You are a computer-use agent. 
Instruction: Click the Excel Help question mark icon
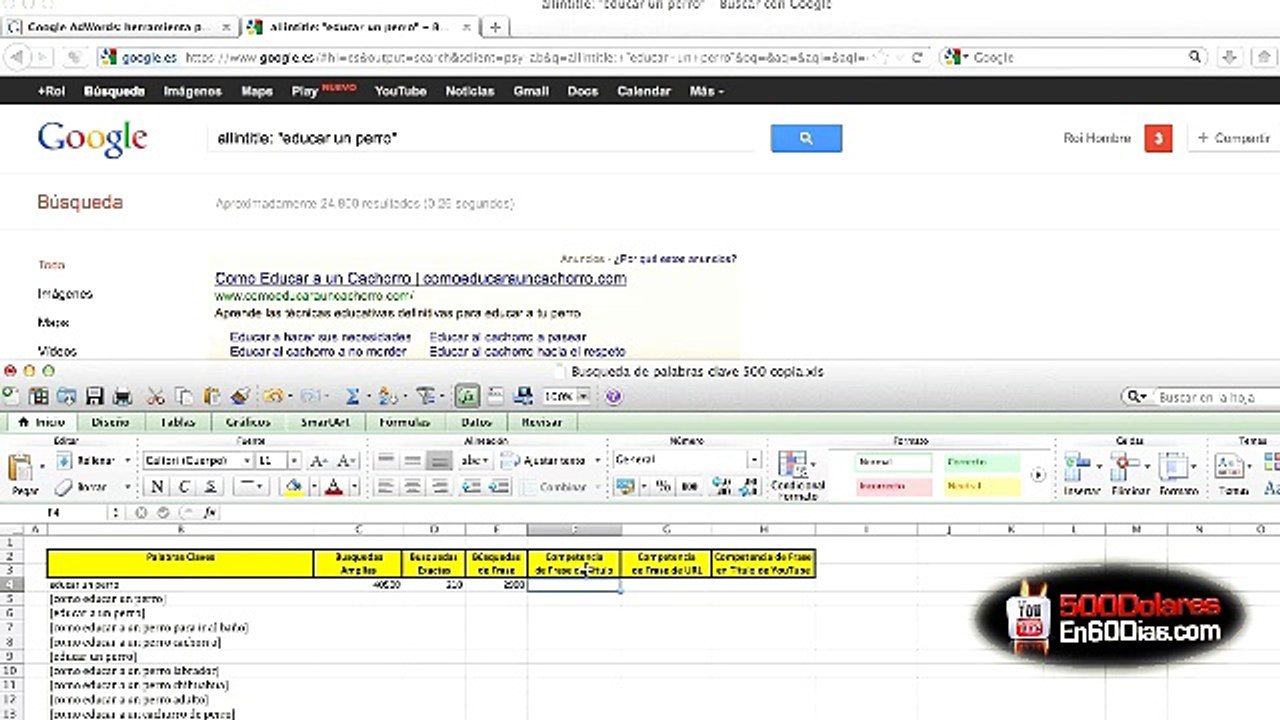point(614,396)
